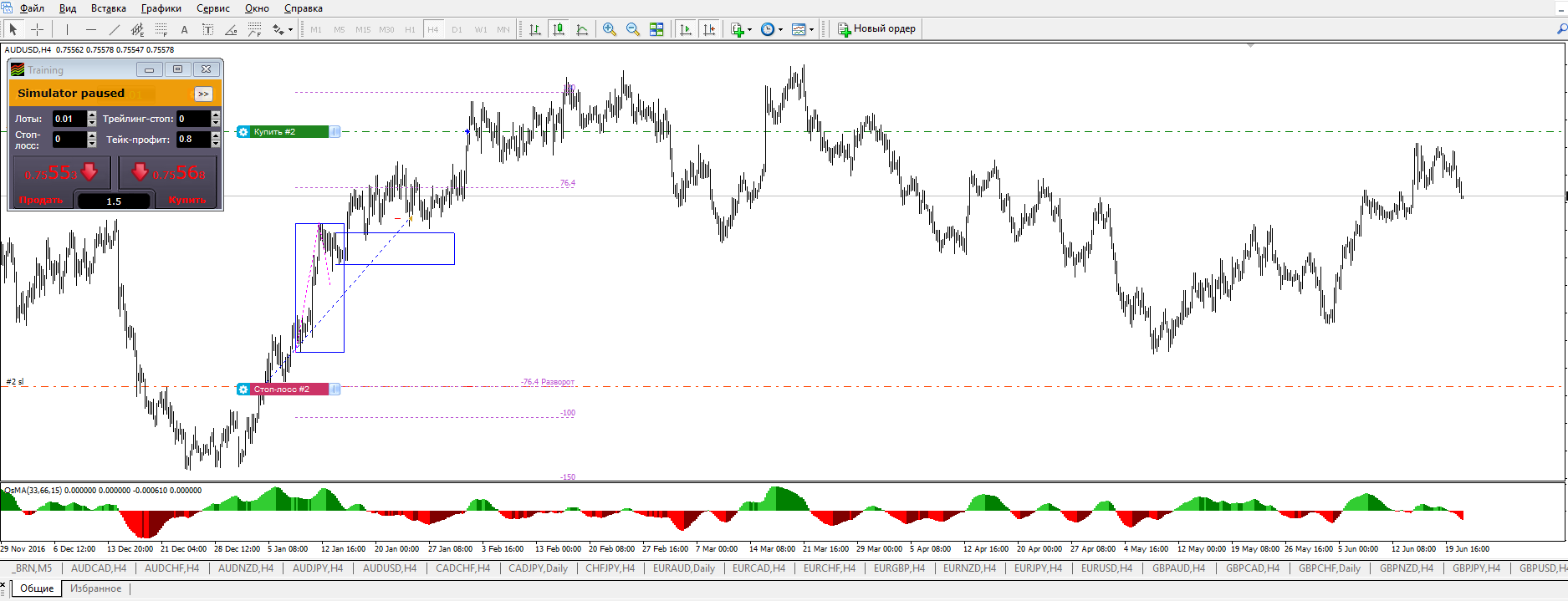Increase Лоты value with up arrow
This screenshot has height=601, width=1568.
click(92, 115)
